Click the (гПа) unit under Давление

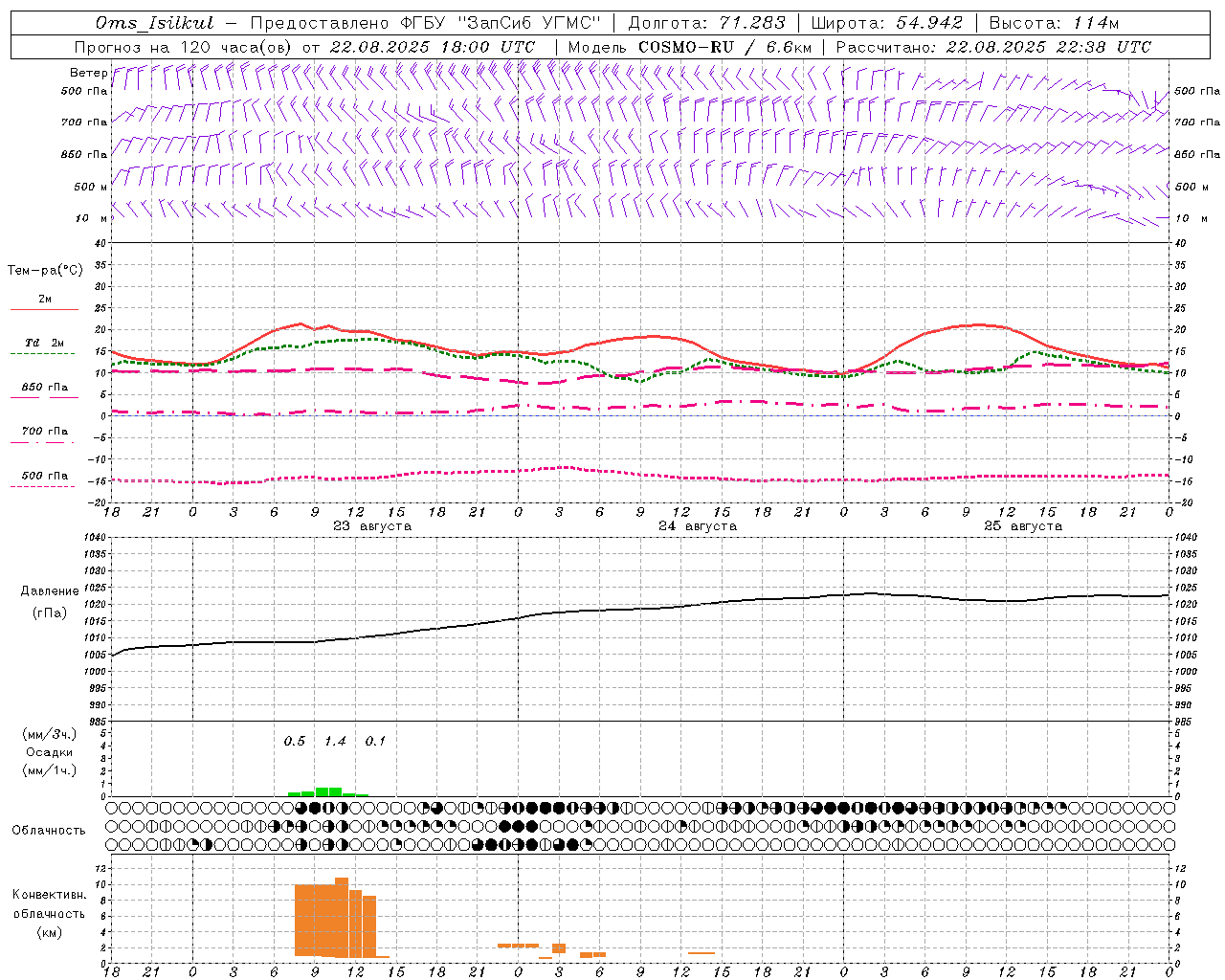click(x=50, y=613)
